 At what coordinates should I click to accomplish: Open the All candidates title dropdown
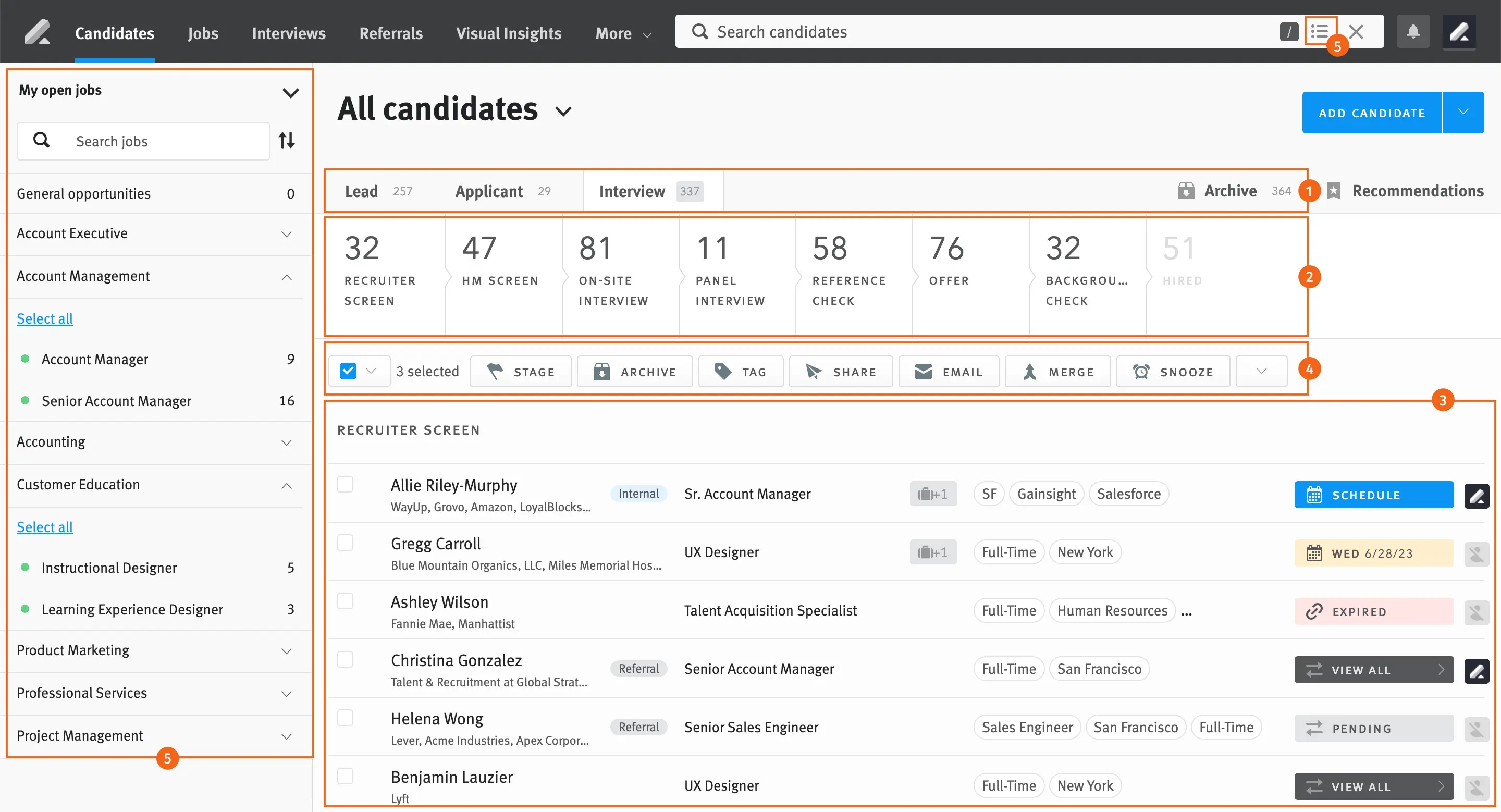(x=563, y=110)
